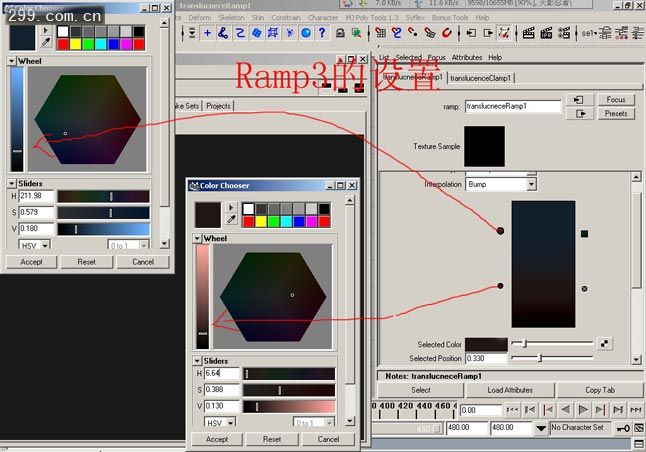The height and width of the screenshot is (452, 646).
Task: Toggle the dynamics selection mask icon
Action: 290,33
